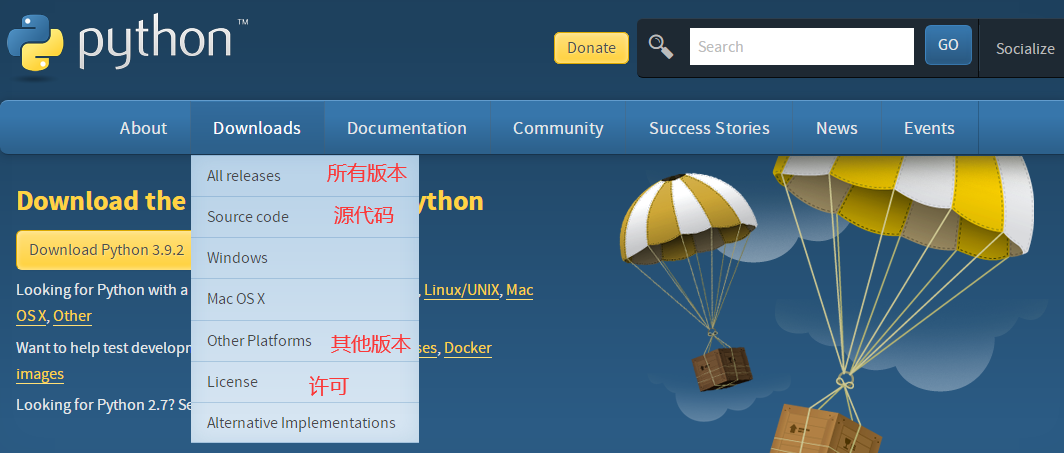The width and height of the screenshot is (1064, 453).
Task: Select Other Platforms in Downloads dropdown
Action: click(305, 340)
